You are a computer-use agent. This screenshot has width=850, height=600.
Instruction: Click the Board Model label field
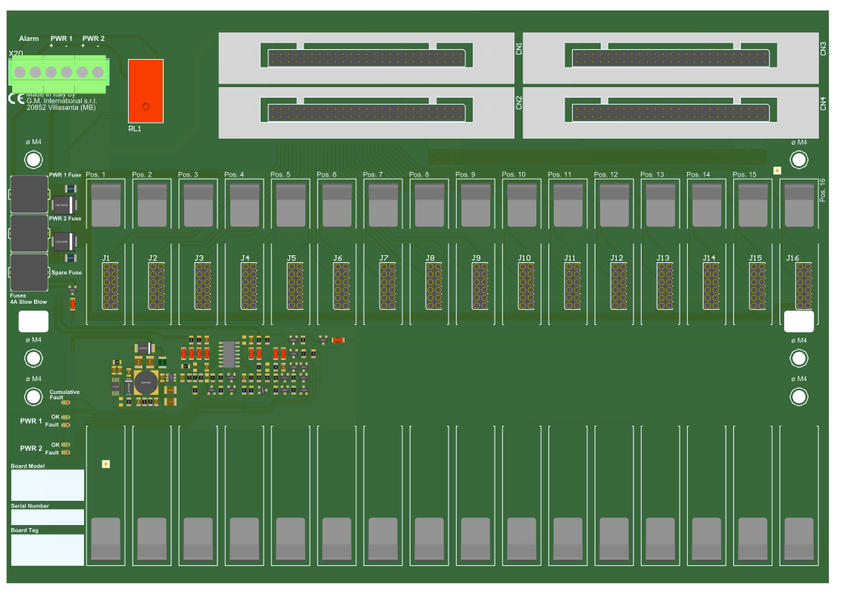click(x=47, y=485)
